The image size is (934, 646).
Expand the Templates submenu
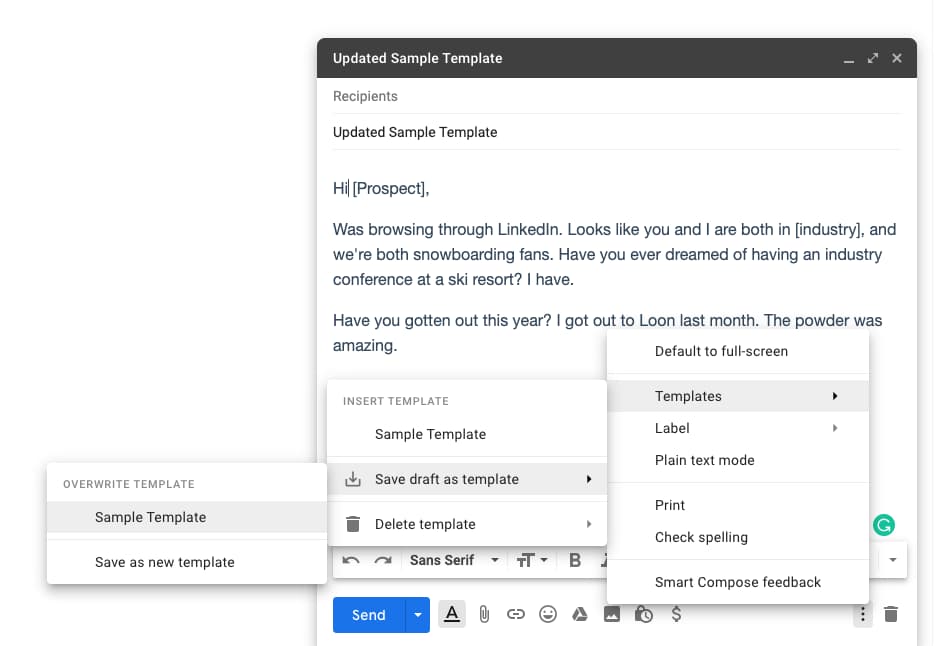pyautogui.click(x=688, y=396)
